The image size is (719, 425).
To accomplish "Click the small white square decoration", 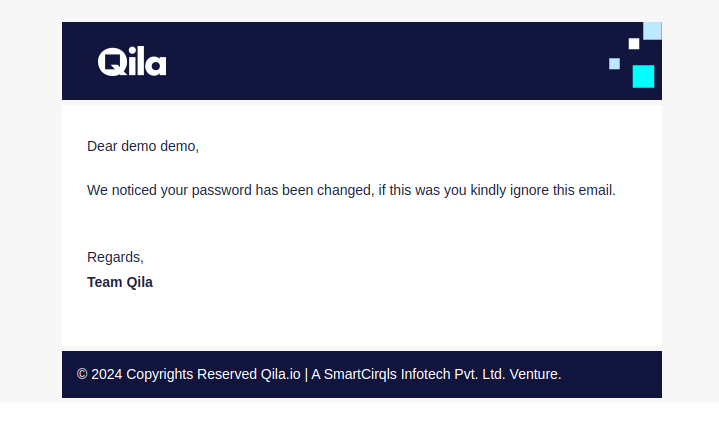I will coord(634,44).
